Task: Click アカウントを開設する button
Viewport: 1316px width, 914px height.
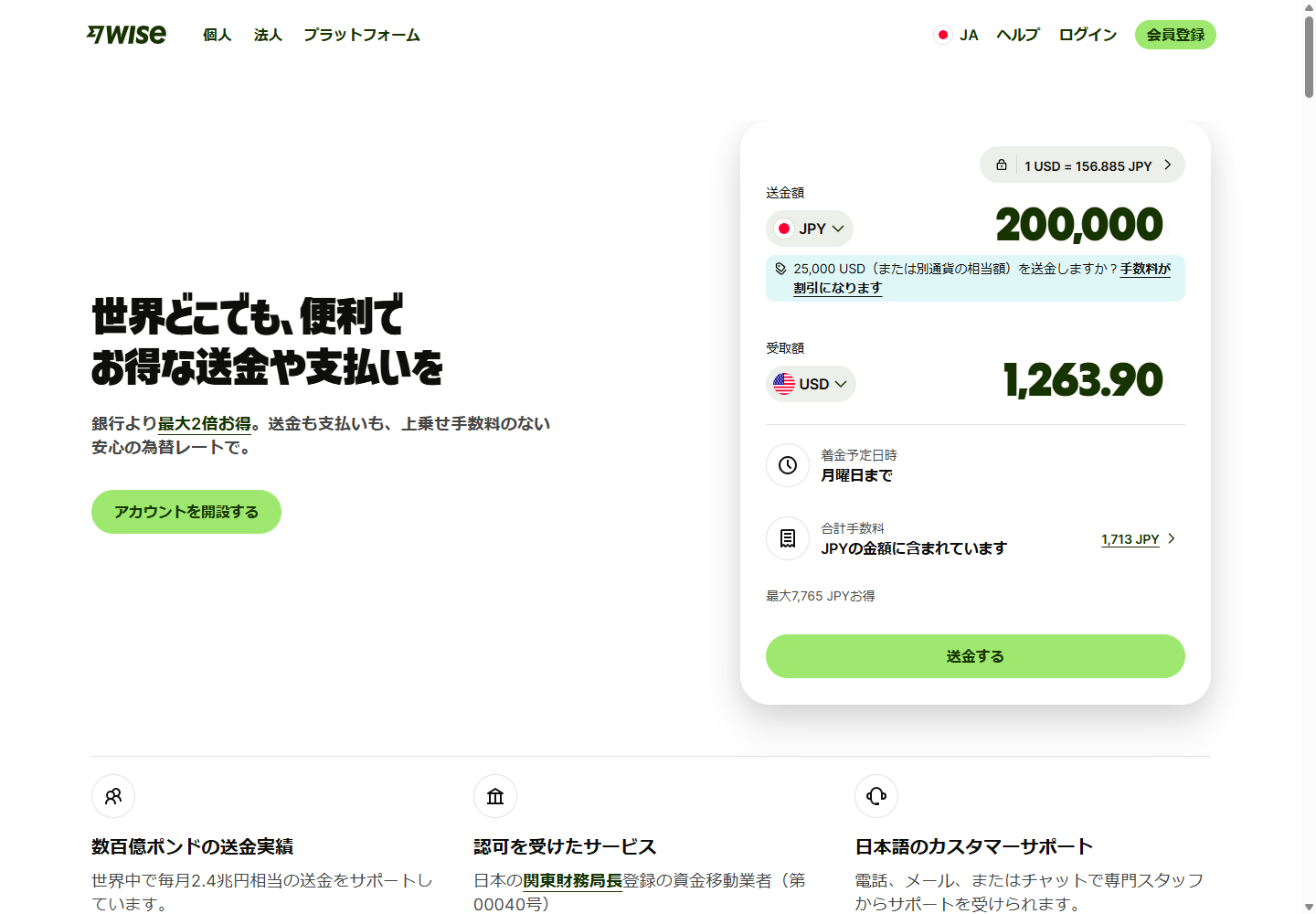Action: tap(186, 512)
